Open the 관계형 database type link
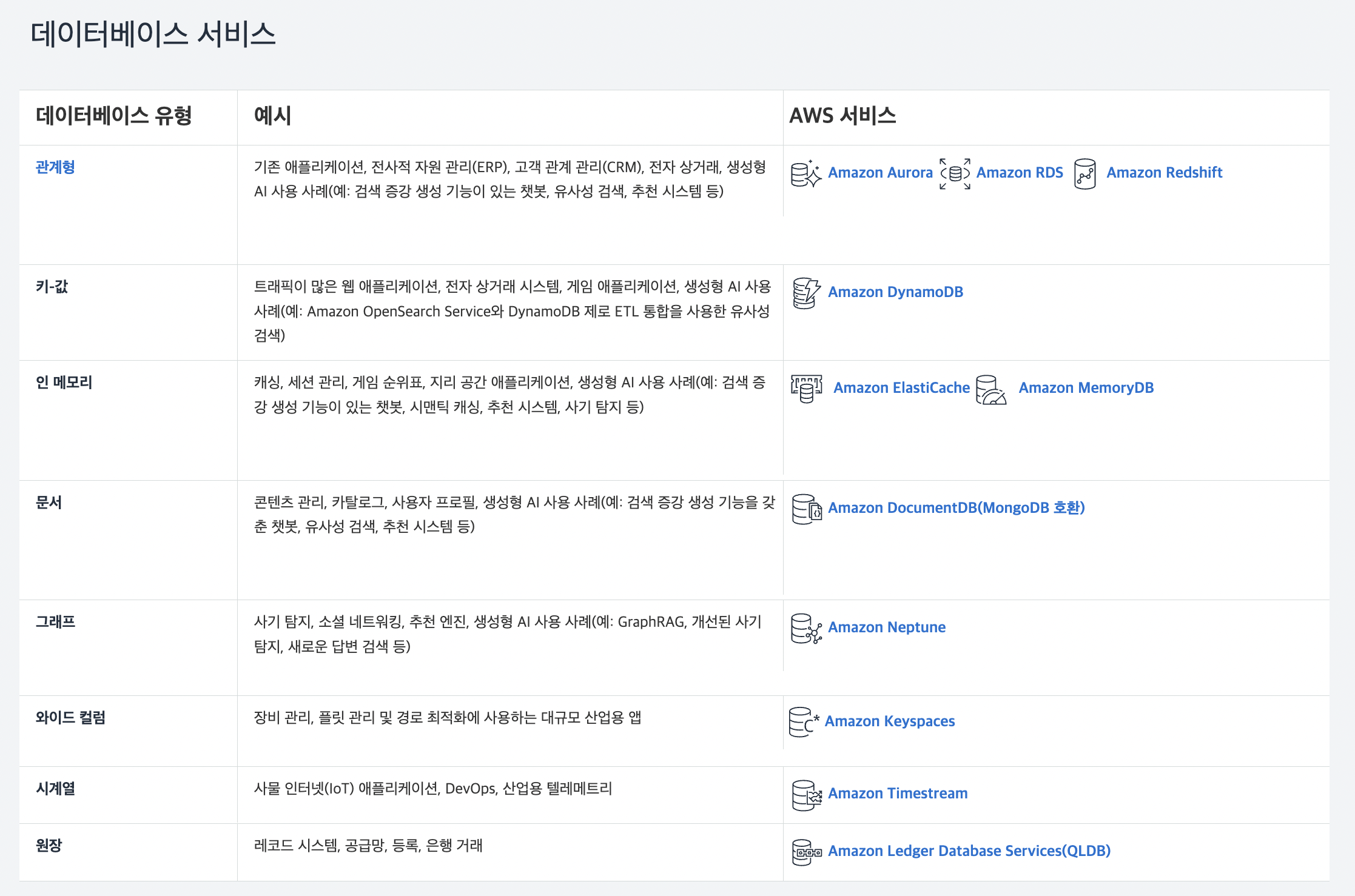 pyautogui.click(x=55, y=167)
